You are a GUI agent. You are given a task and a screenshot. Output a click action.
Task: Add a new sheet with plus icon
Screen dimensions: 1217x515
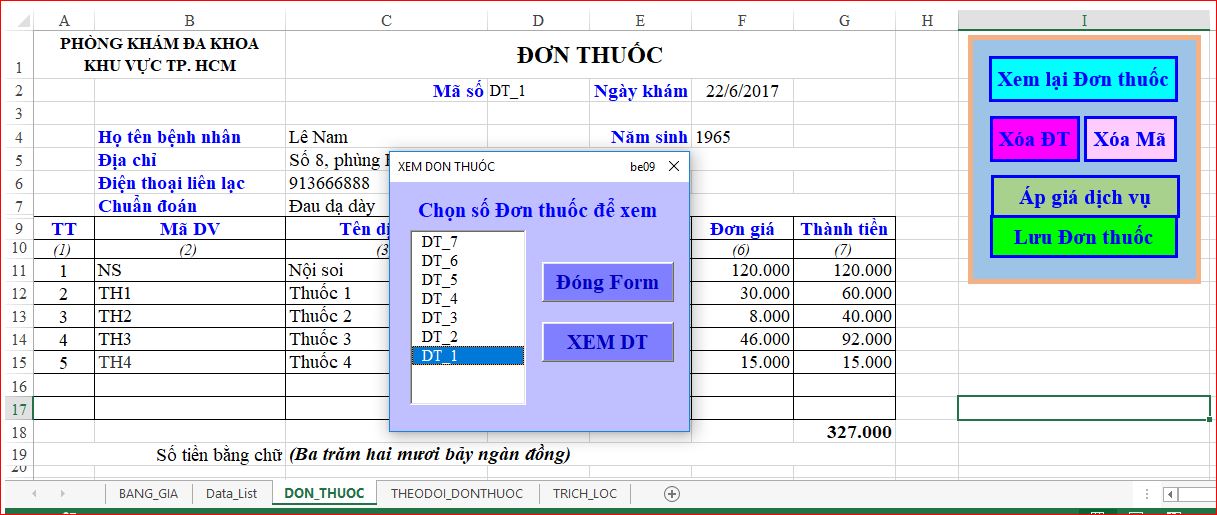coord(672,493)
